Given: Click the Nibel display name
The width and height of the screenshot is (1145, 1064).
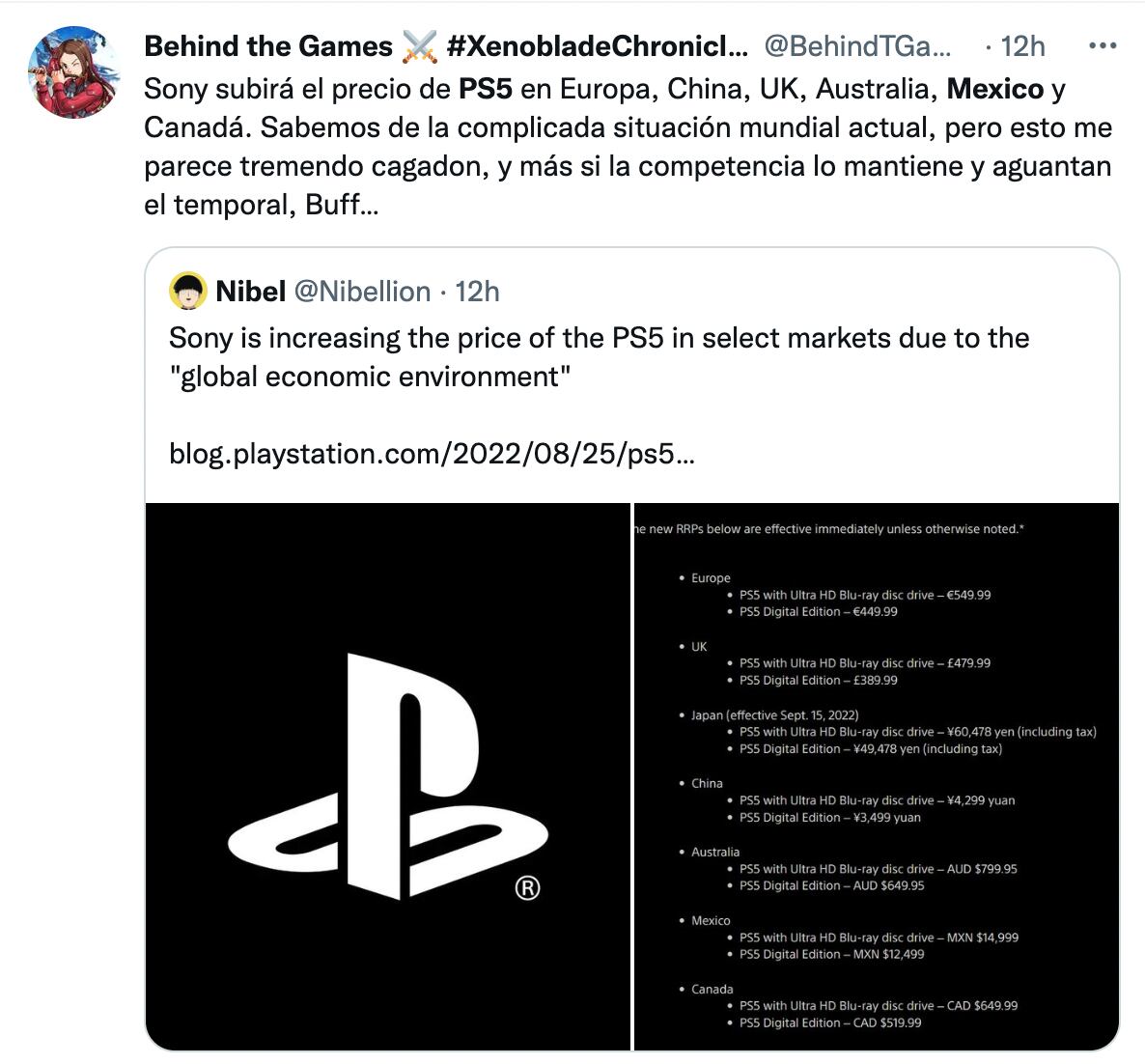Looking at the screenshot, I should point(250,292).
